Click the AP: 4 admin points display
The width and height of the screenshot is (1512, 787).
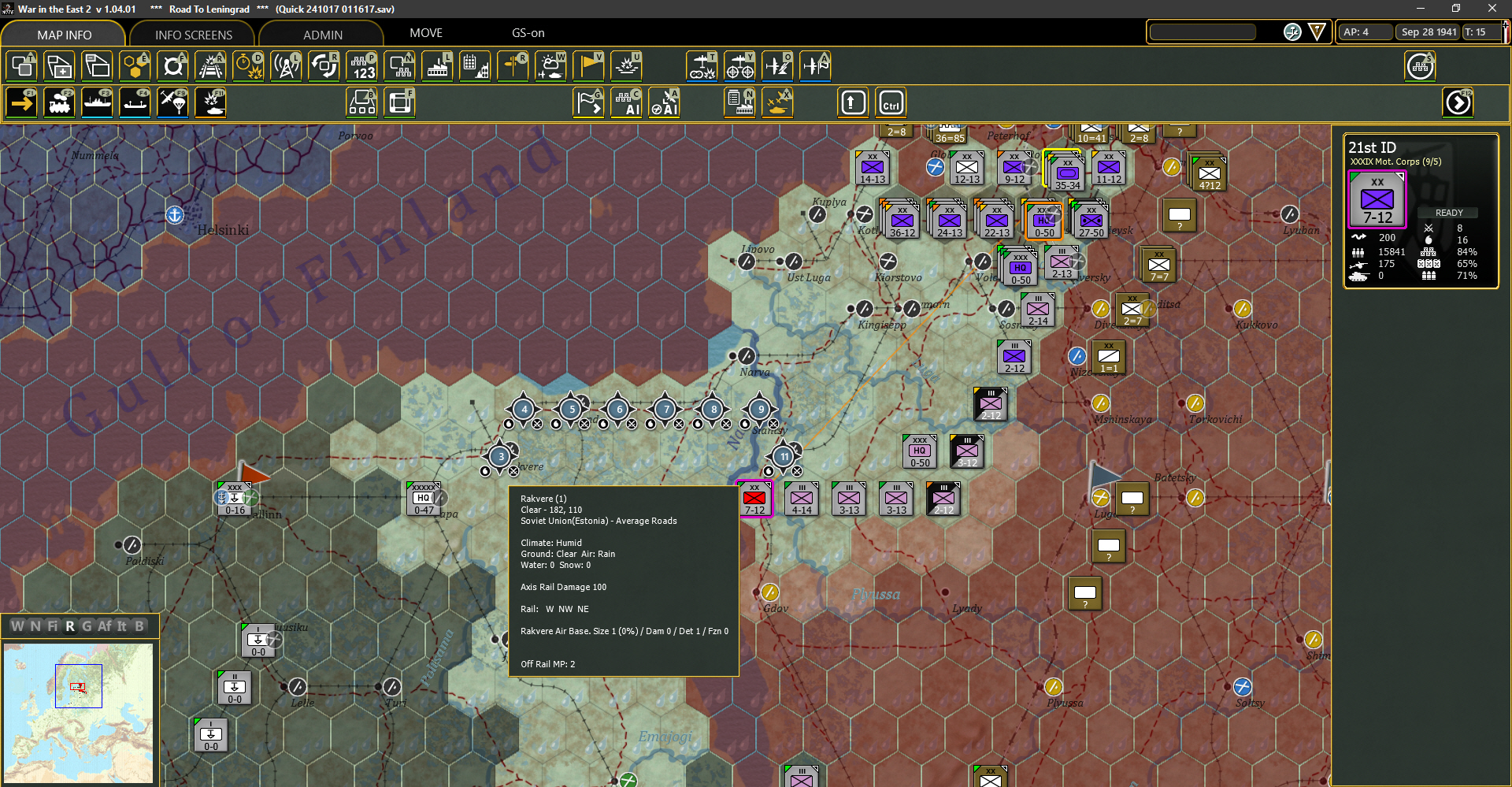pos(1366,32)
